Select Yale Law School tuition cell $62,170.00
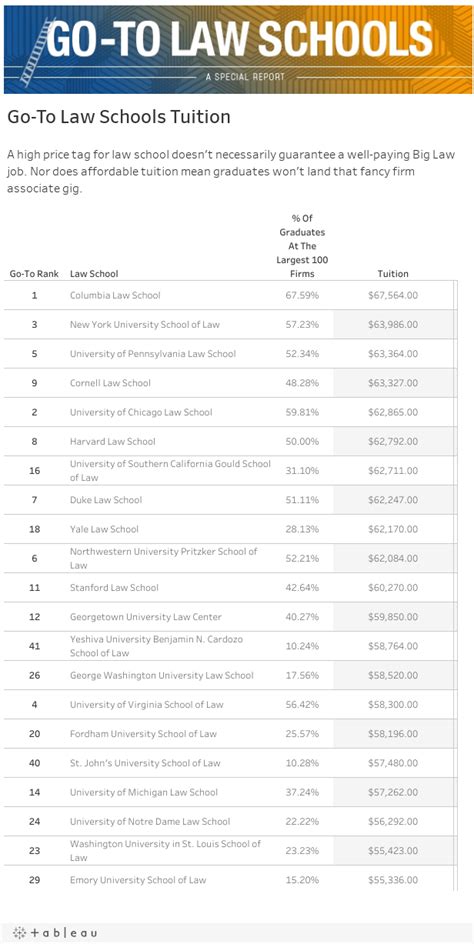 [x=393, y=529]
